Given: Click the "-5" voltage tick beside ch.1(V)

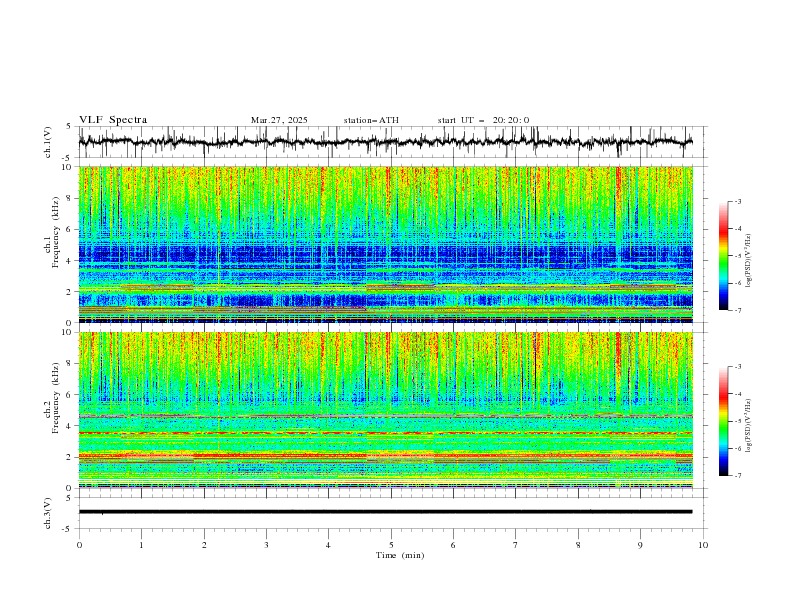Looking at the screenshot, I should point(67,158).
